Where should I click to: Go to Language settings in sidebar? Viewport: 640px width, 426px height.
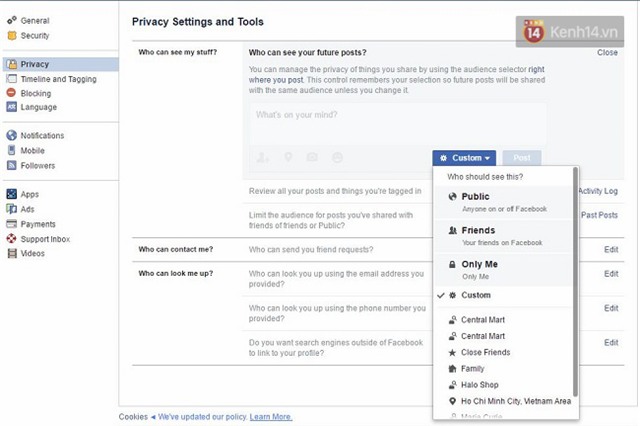pyautogui.click(x=39, y=107)
